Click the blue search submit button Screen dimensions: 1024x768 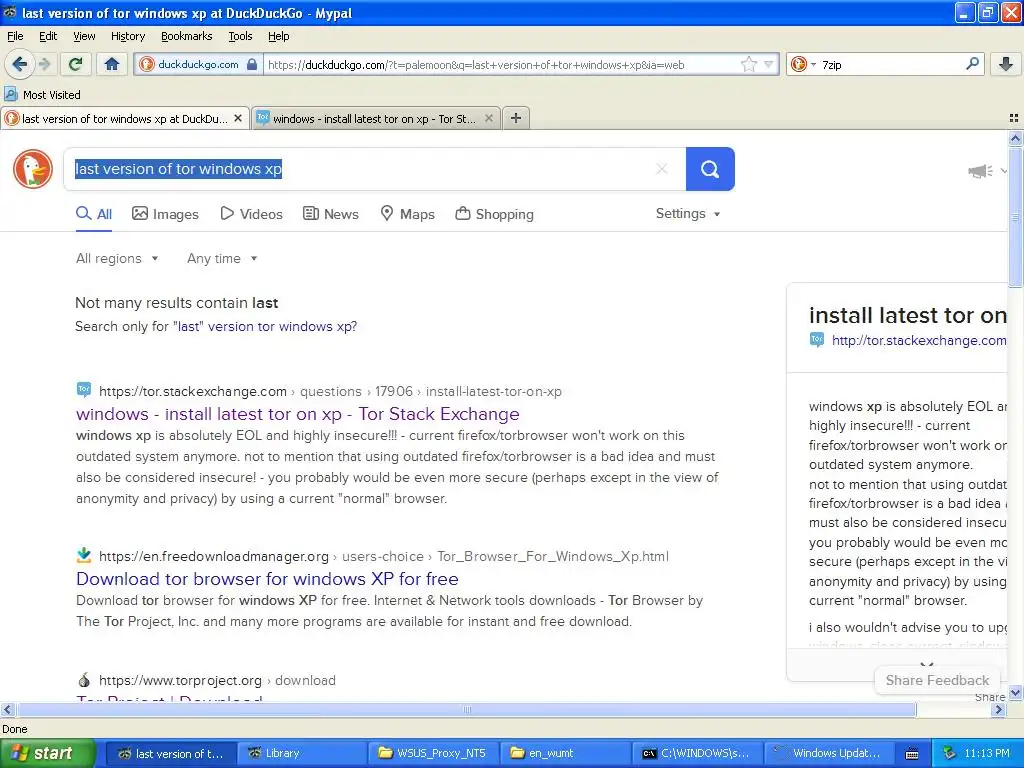point(710,169)
